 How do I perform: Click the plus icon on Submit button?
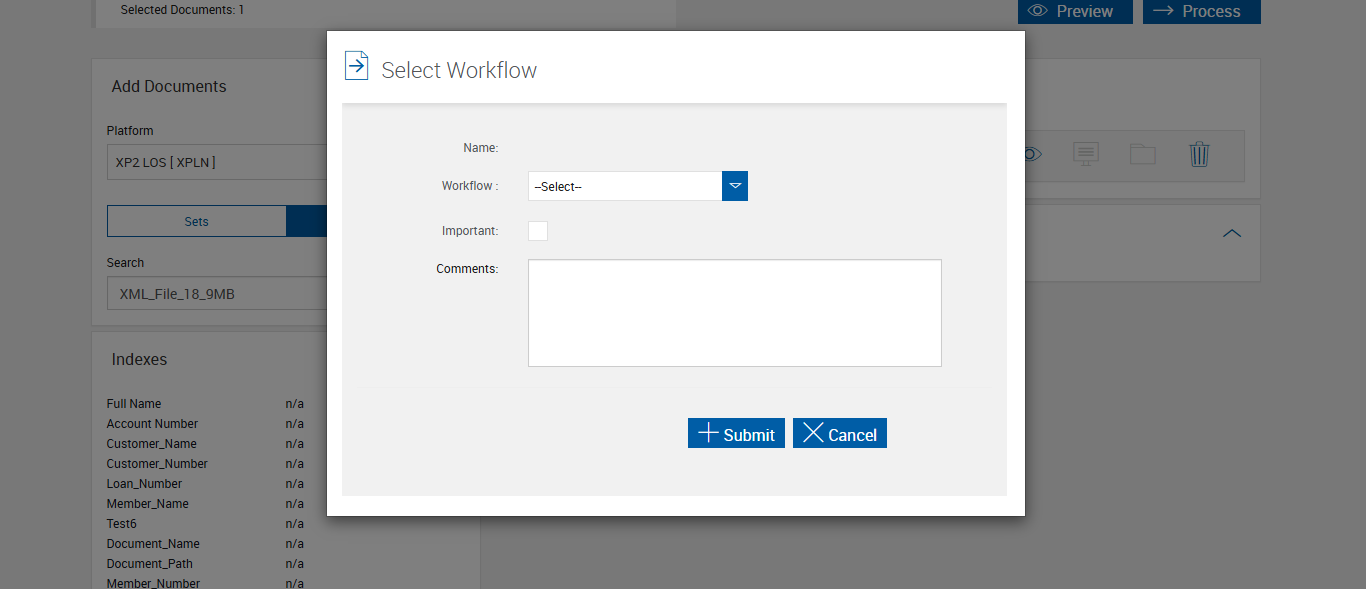pos(708,433)
